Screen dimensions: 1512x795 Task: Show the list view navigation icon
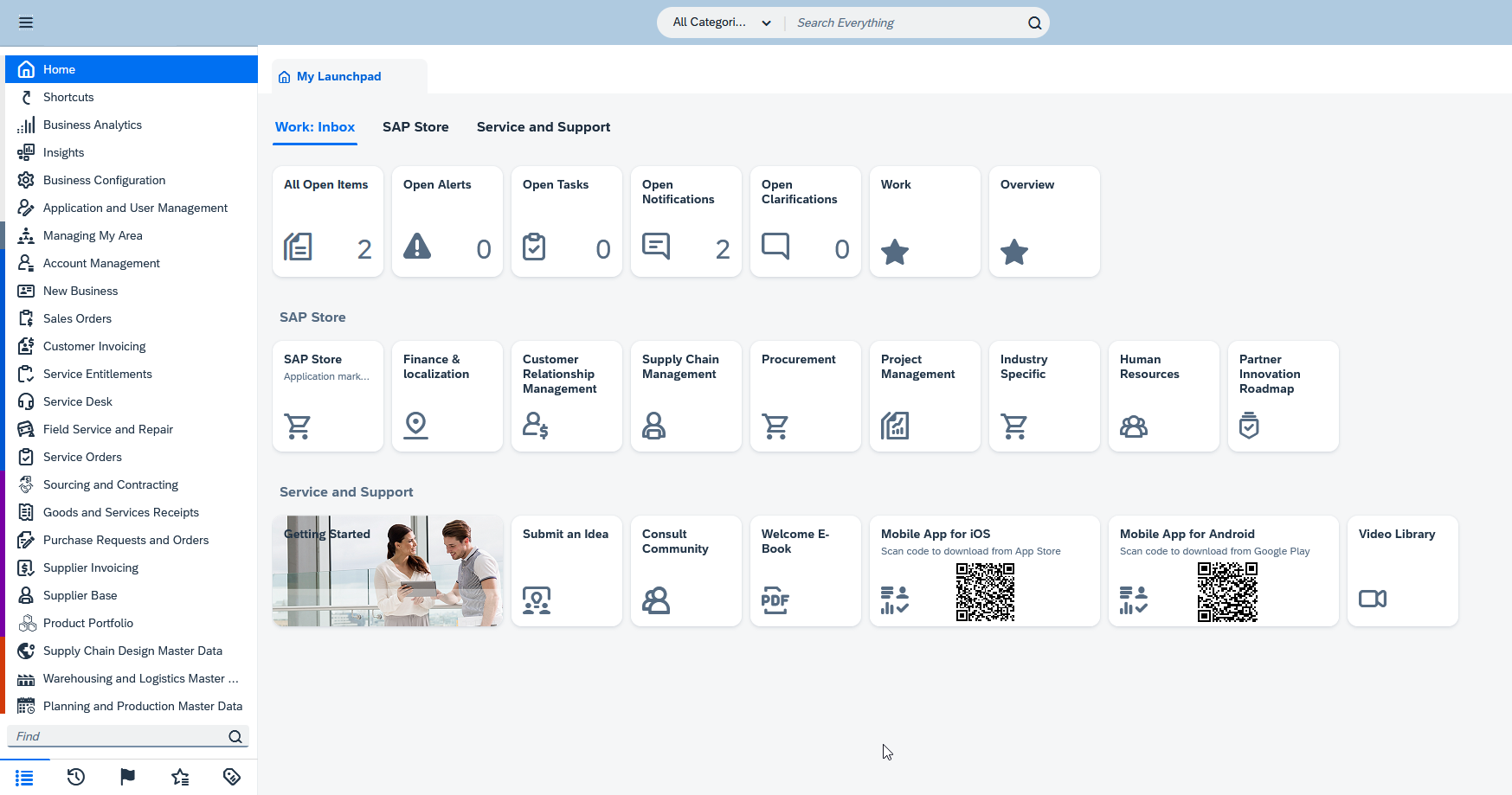coord(24,778)
